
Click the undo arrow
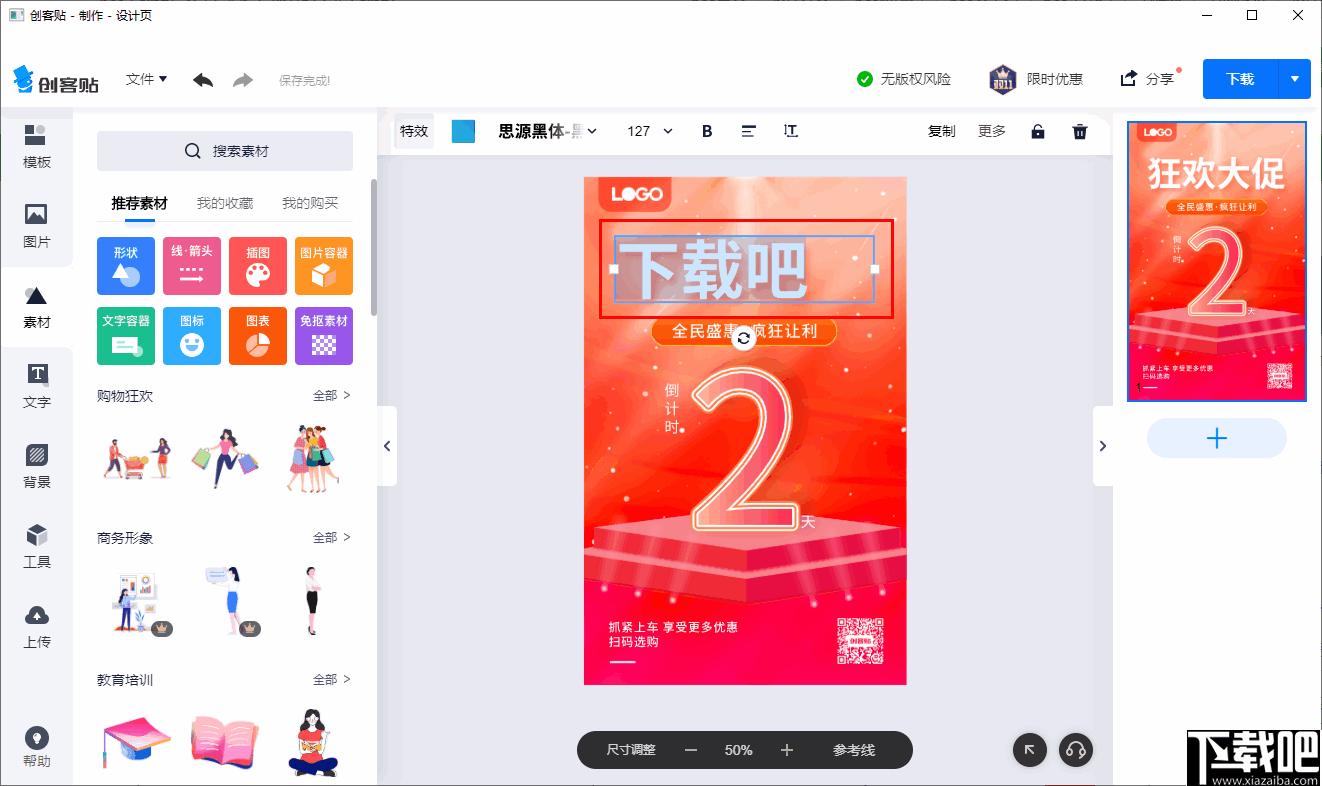click(x=203, y=80)
